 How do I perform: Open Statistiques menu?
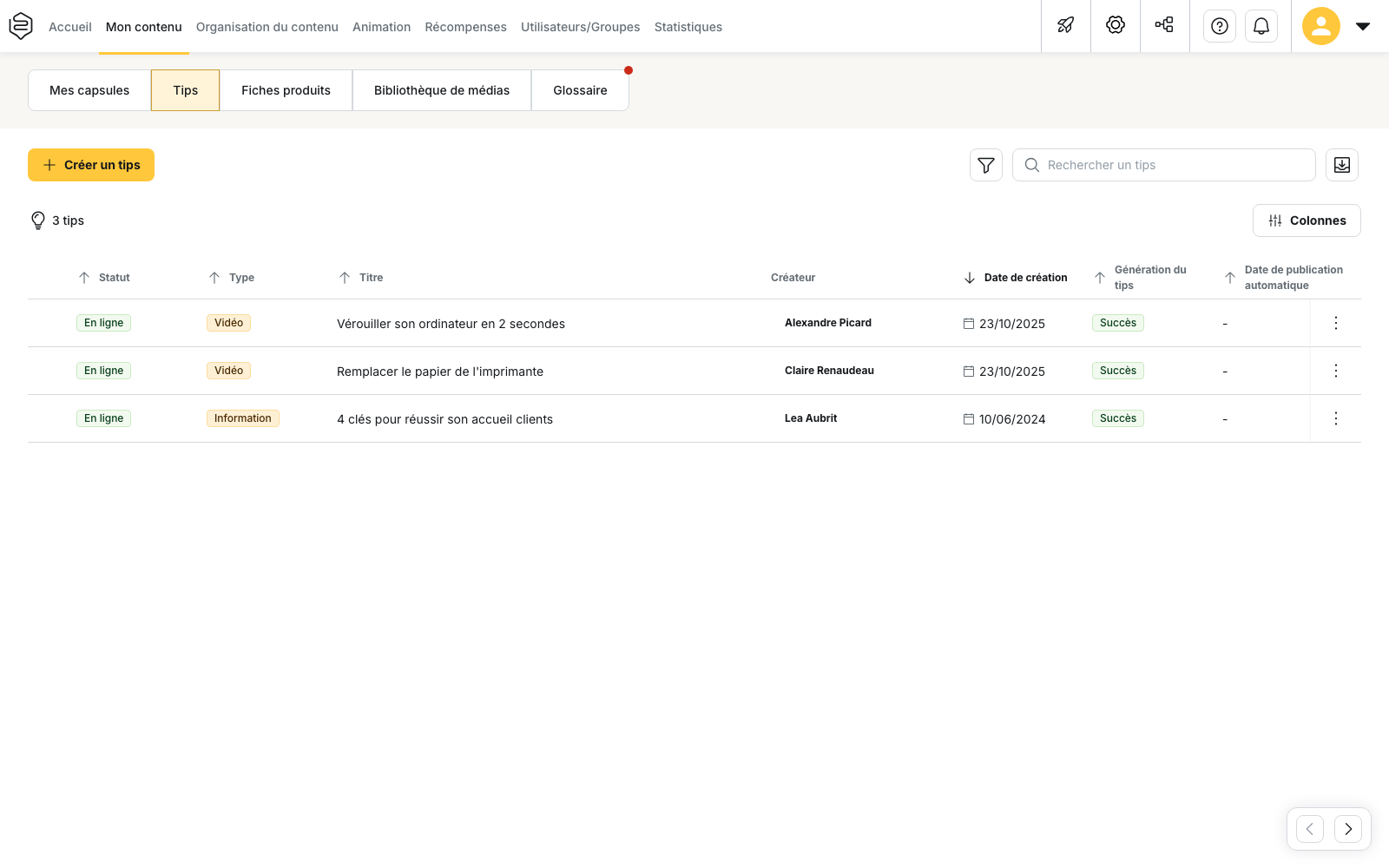[688, 27]
